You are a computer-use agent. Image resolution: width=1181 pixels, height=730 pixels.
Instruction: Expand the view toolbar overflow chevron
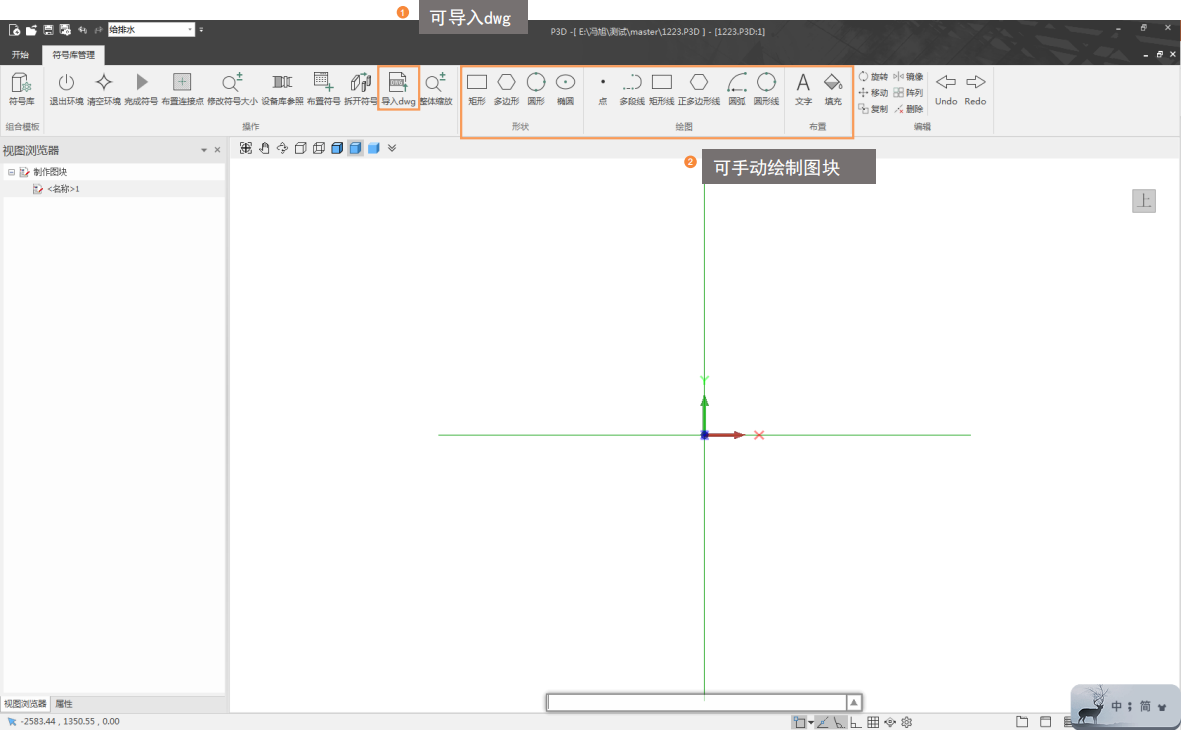point(392,148)
